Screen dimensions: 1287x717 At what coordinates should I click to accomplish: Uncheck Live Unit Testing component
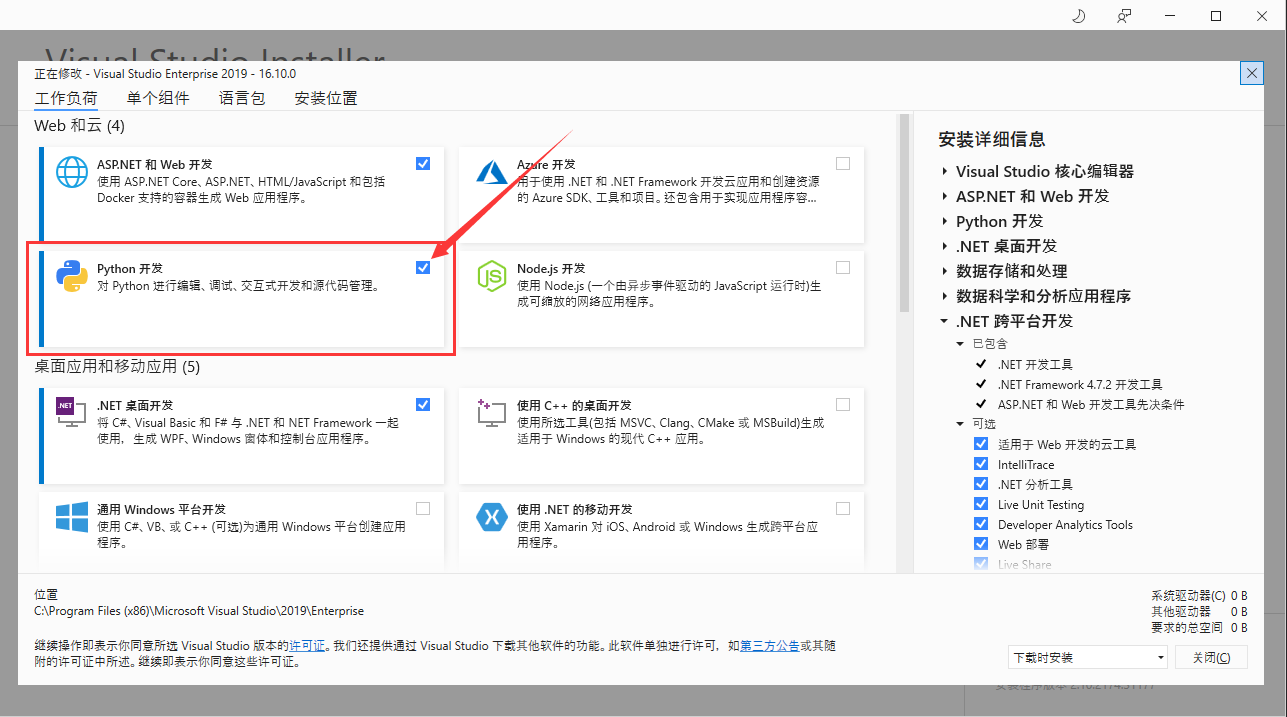pyautogui.click(x=981, y=504)
